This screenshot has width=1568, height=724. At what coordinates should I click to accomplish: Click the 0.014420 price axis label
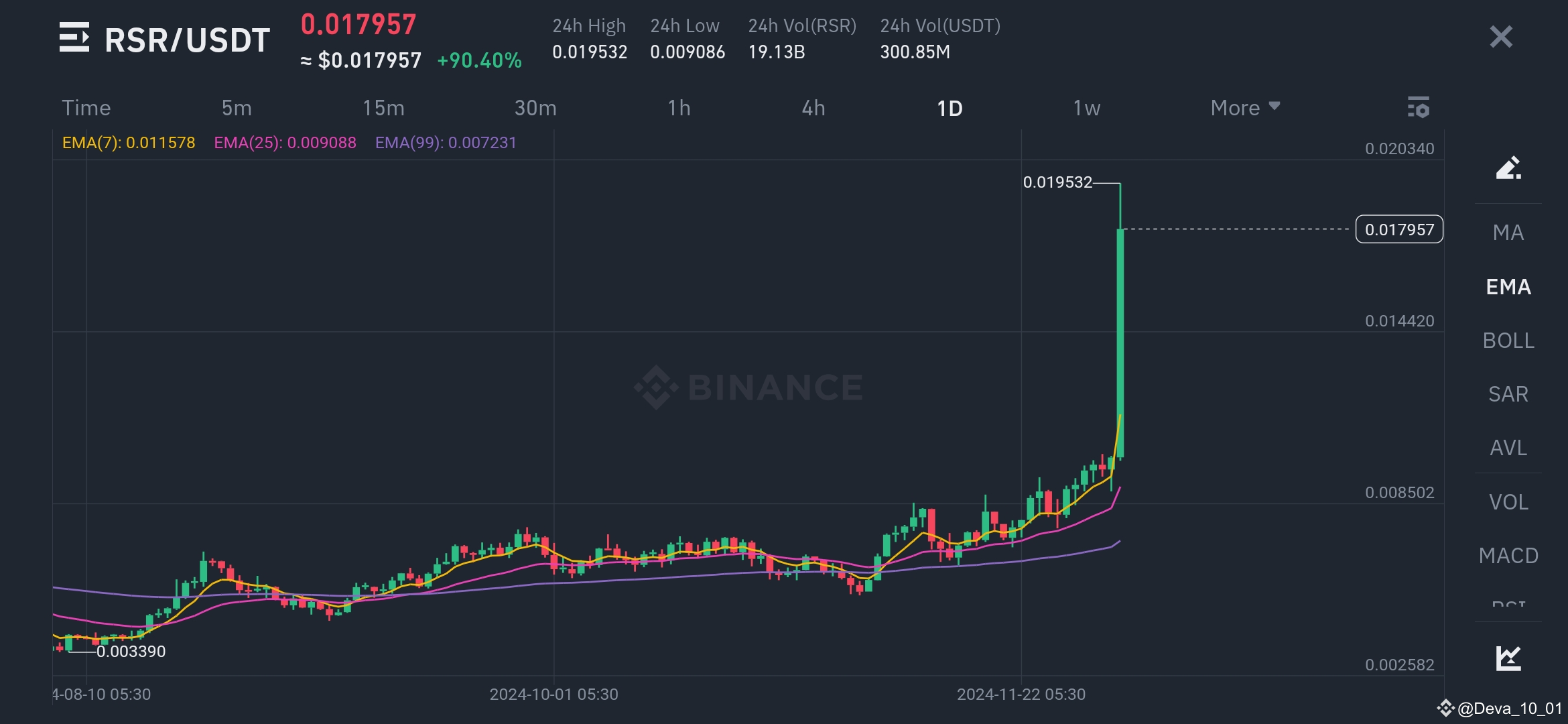1400,321
